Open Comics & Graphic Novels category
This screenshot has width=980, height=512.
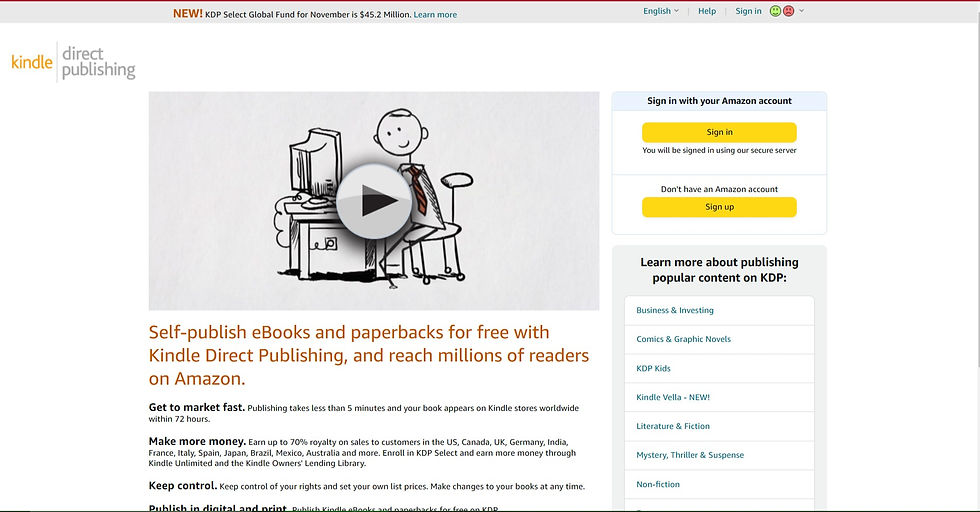pyautogui.click(x=683, y=339)
